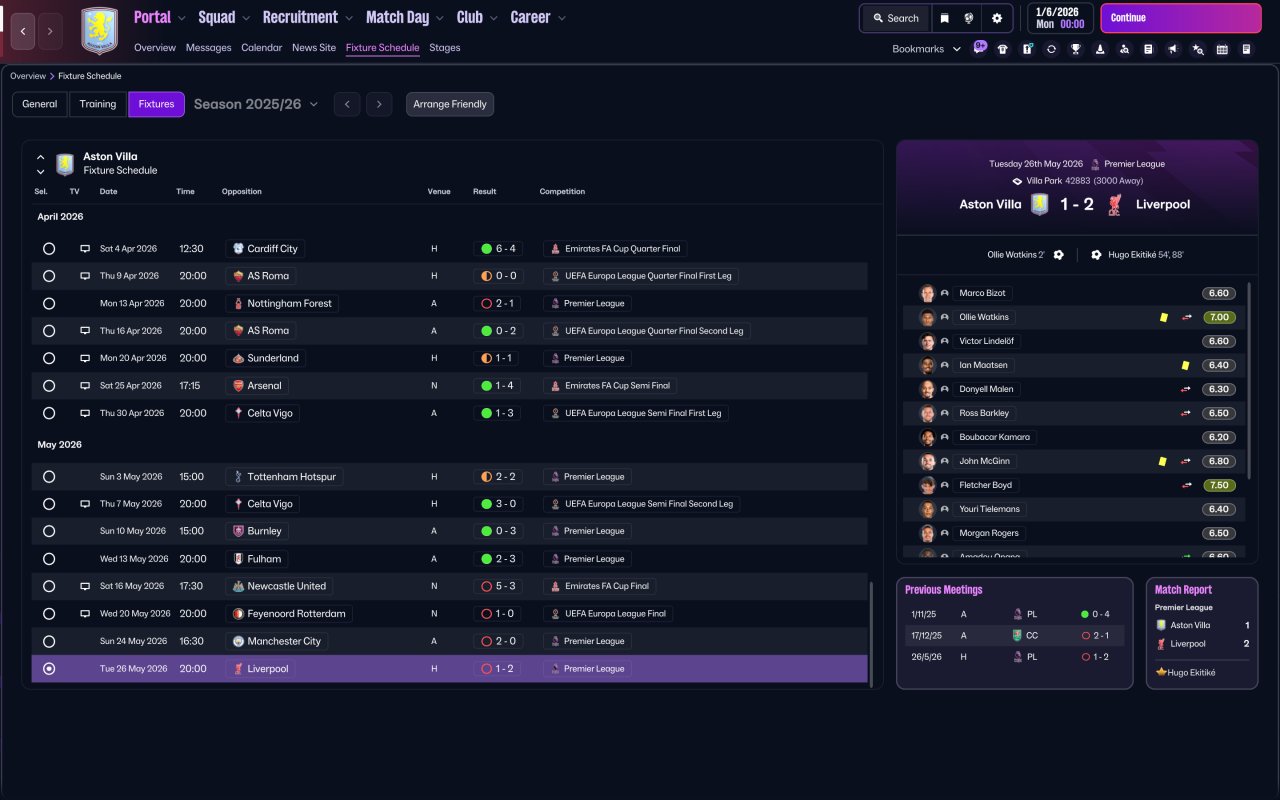Image resolution: width=1280 pixels, height=800 pixels.
Task: Click the Aston Villa club crest in the header
Action: [x=99, y=31]
